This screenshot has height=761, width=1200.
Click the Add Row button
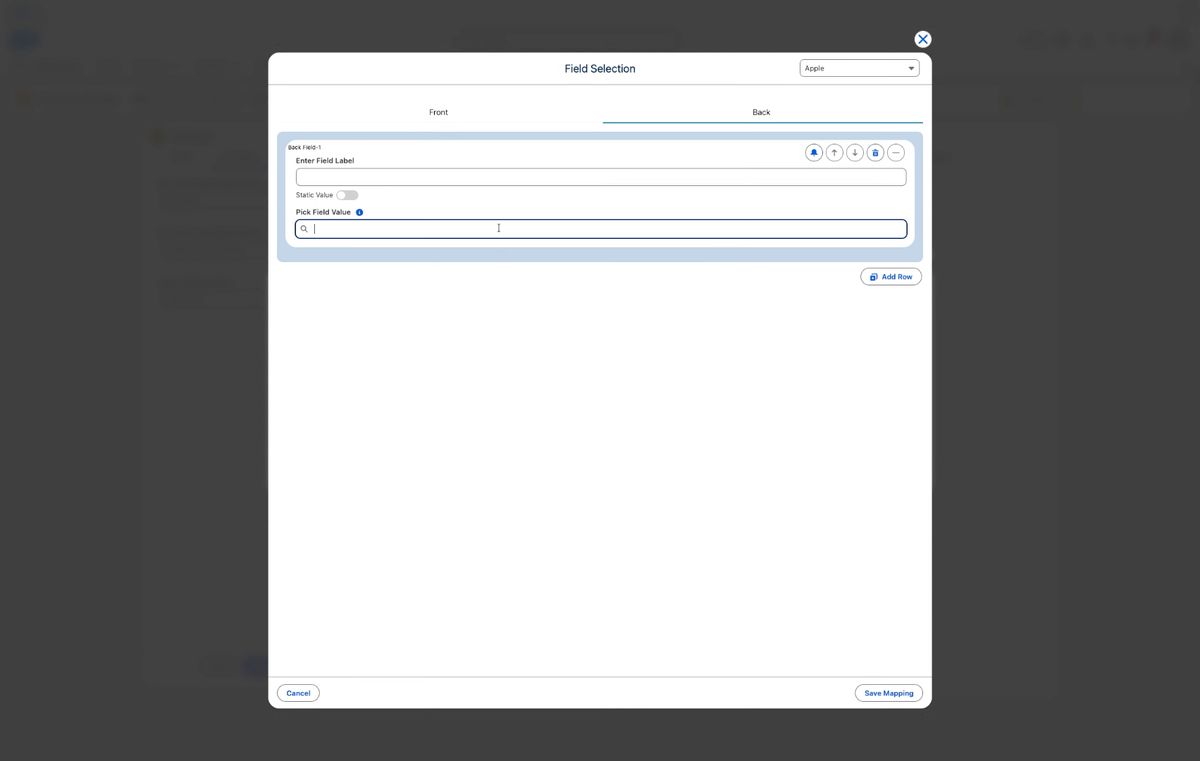click(891, 277)
